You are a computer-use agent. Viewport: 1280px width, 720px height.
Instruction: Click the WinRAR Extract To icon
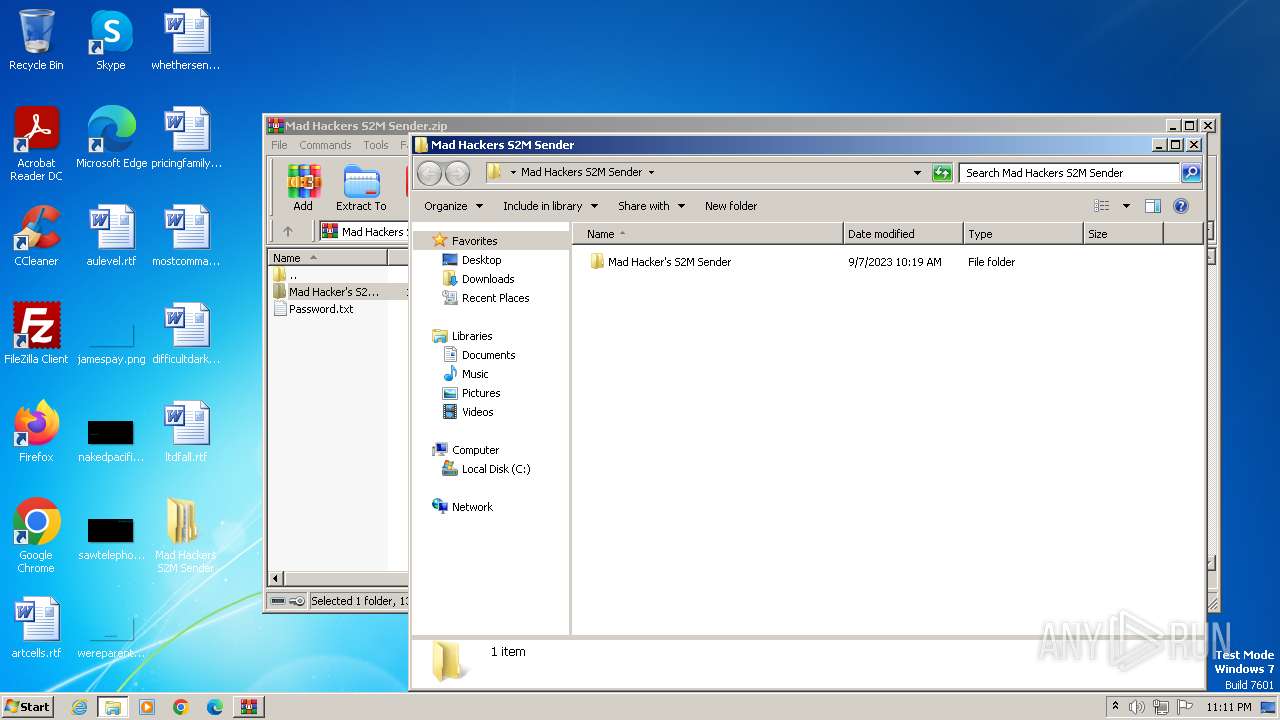tap(361, 188)
